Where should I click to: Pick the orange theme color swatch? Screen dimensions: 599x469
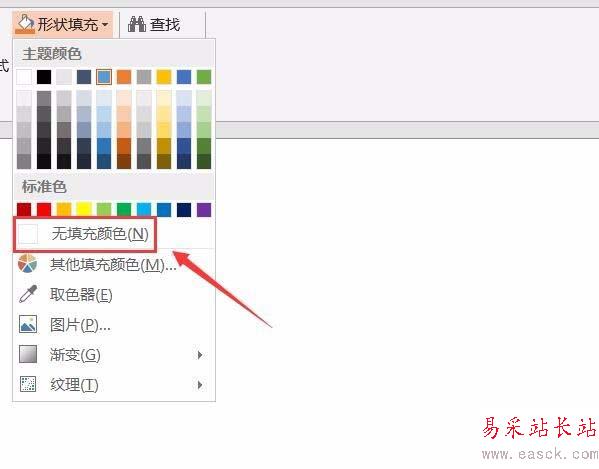pos(124,77)
